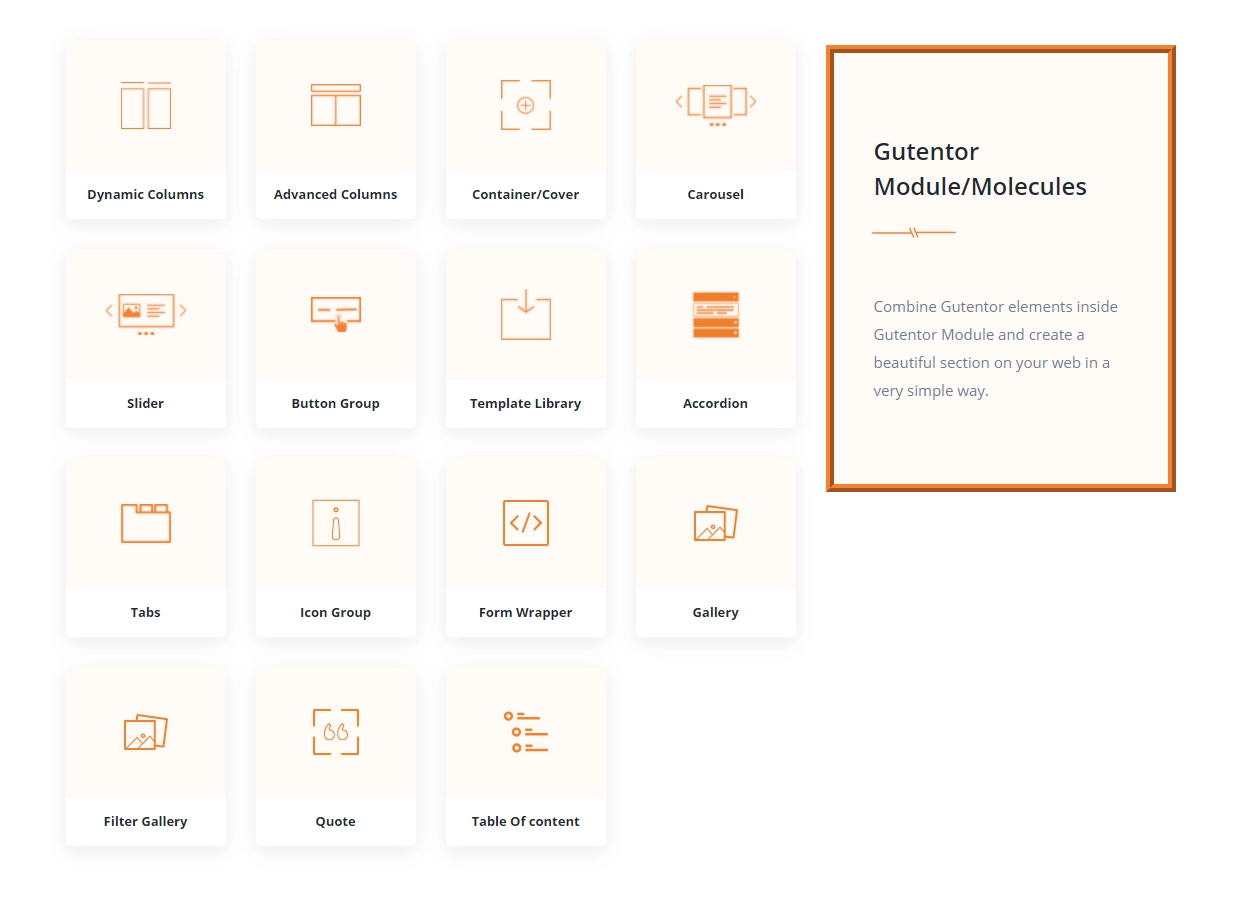
Task: Choose the Button Group label
Action: [336, 404]
